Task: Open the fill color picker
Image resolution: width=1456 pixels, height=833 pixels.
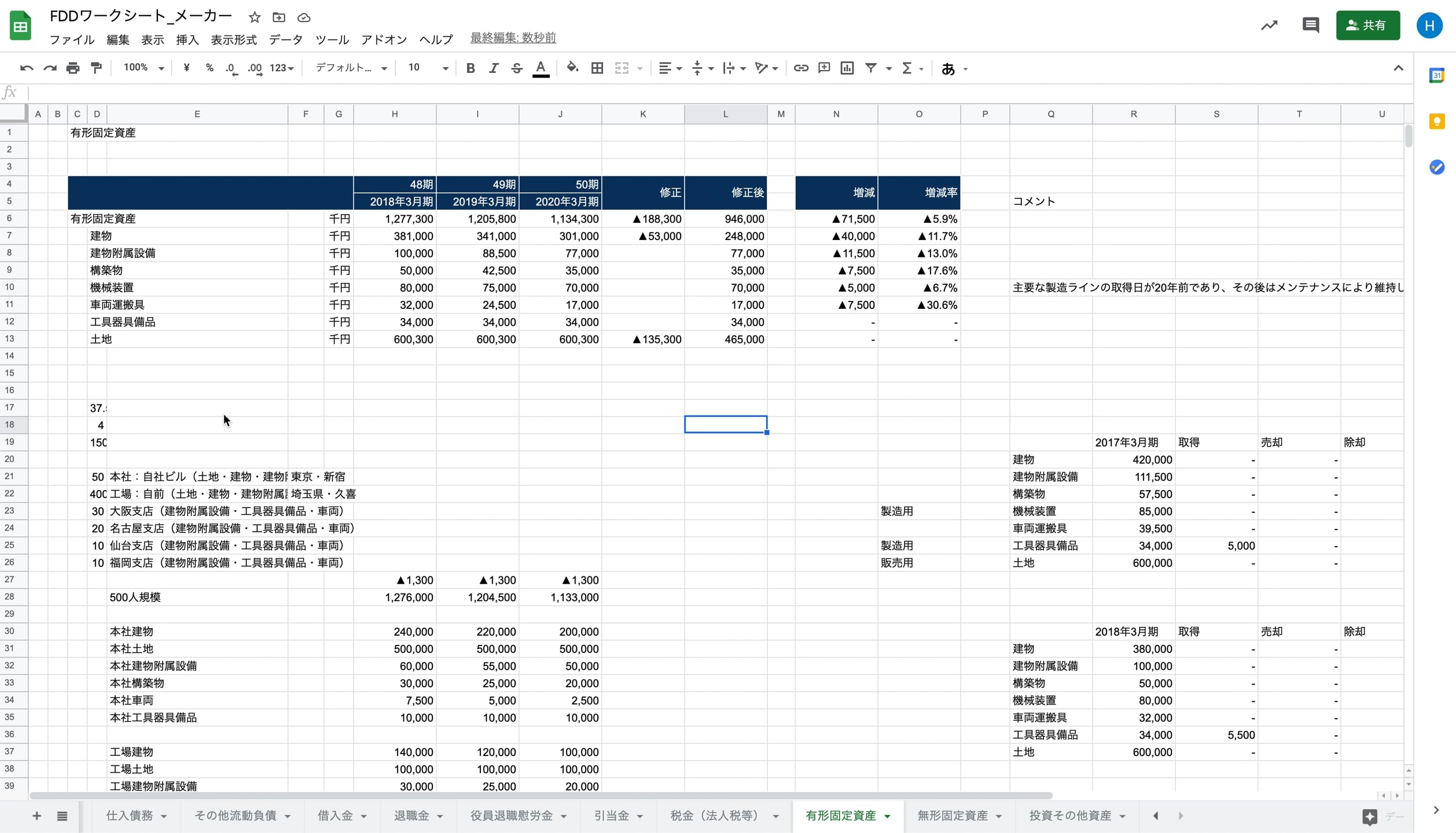Action: (x=572, y=68)
